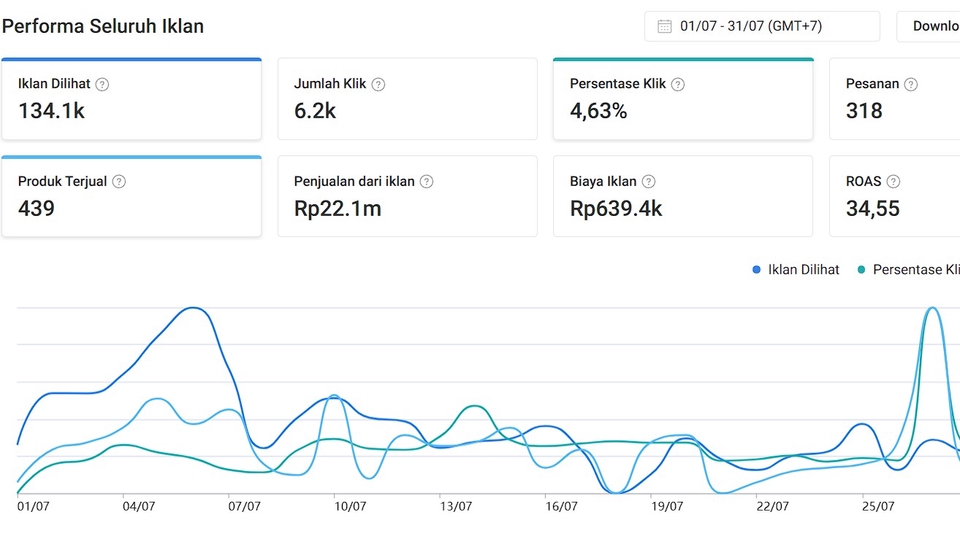Click the 318 orders value
Image resolution: width=960 pixels, height=539 pixels.
tap(864, 111)
